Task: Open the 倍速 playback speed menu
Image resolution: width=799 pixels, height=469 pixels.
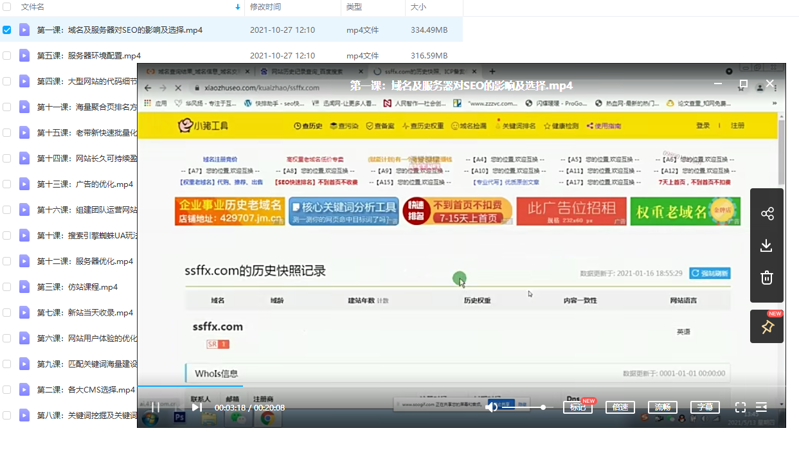Action: coord(620,407)
